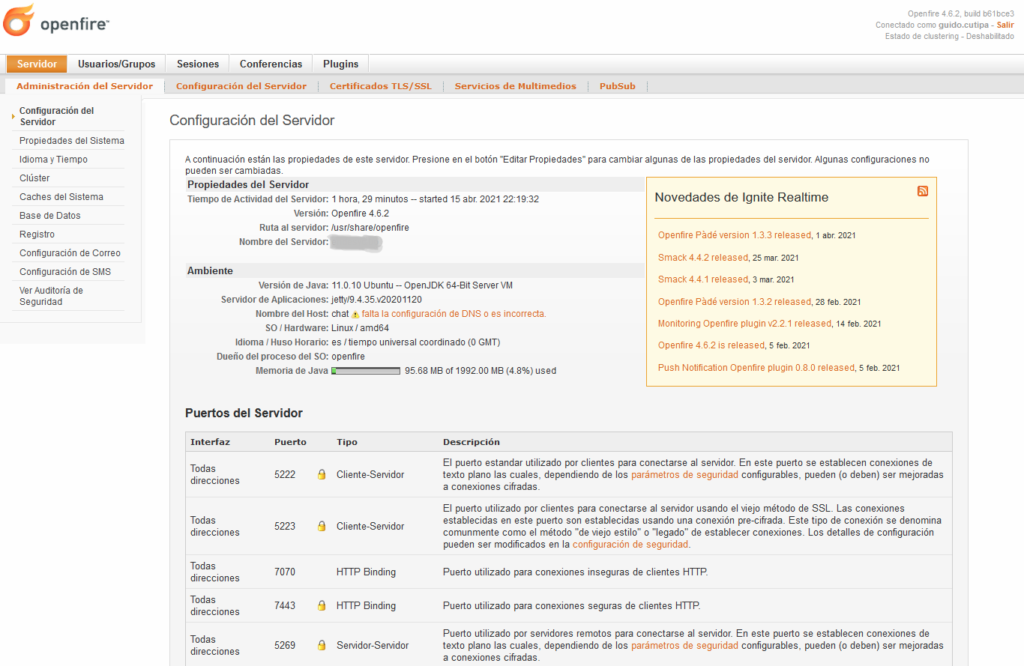Viewport: 1024px width, 666px height.
Task: Open news: Smack 4.4.2 released
Action: click(703, 257)
